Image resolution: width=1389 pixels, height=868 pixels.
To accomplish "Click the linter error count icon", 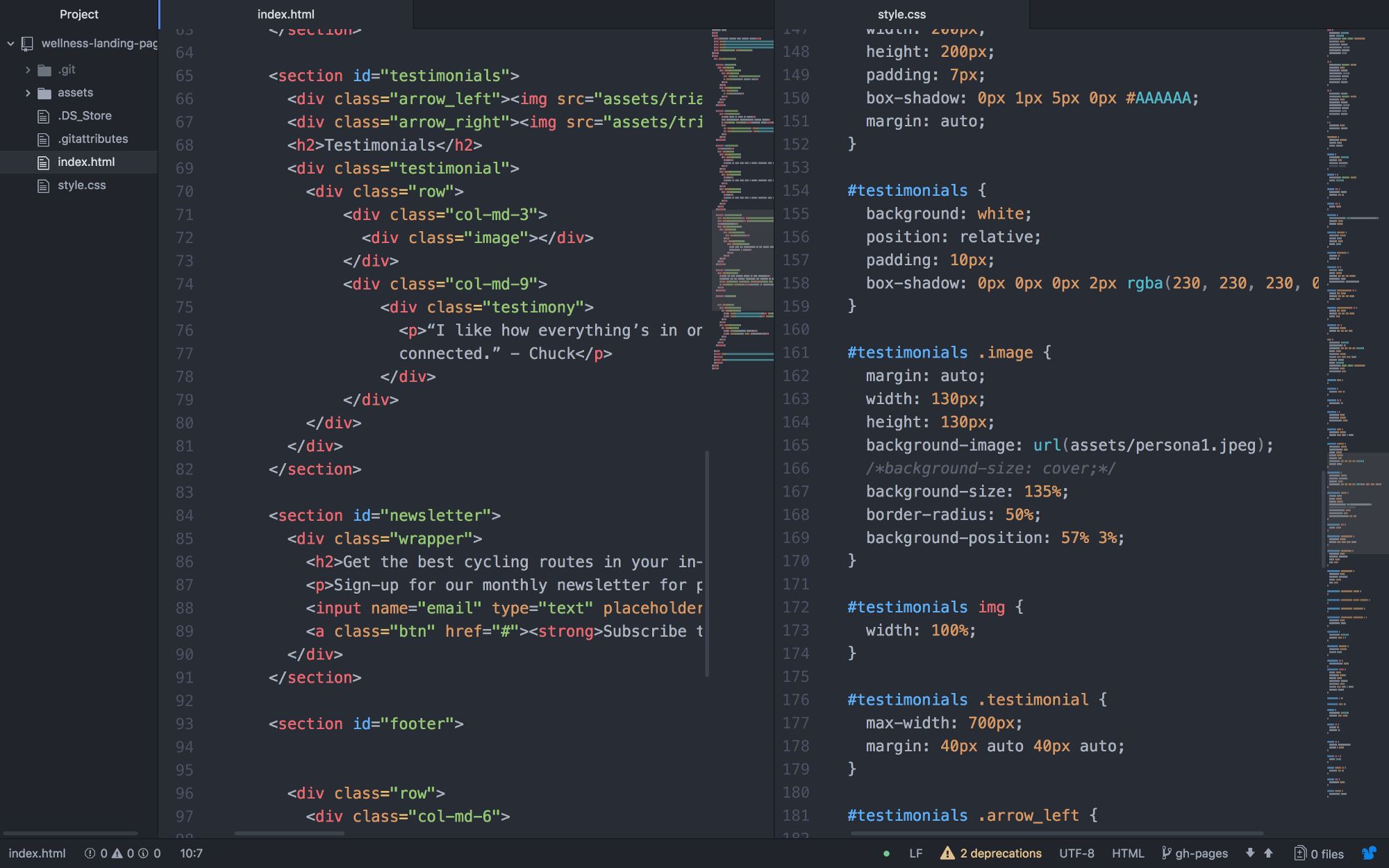I will tap(90, 853).
